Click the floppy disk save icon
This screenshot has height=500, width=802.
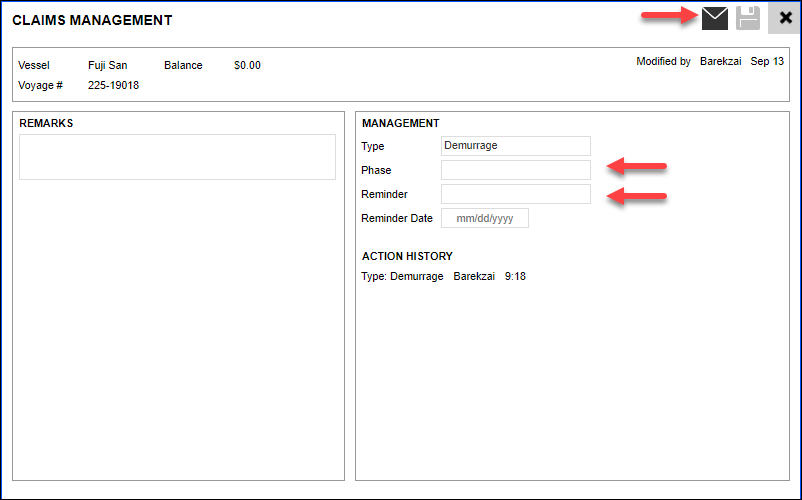click(x=748, y=18)
